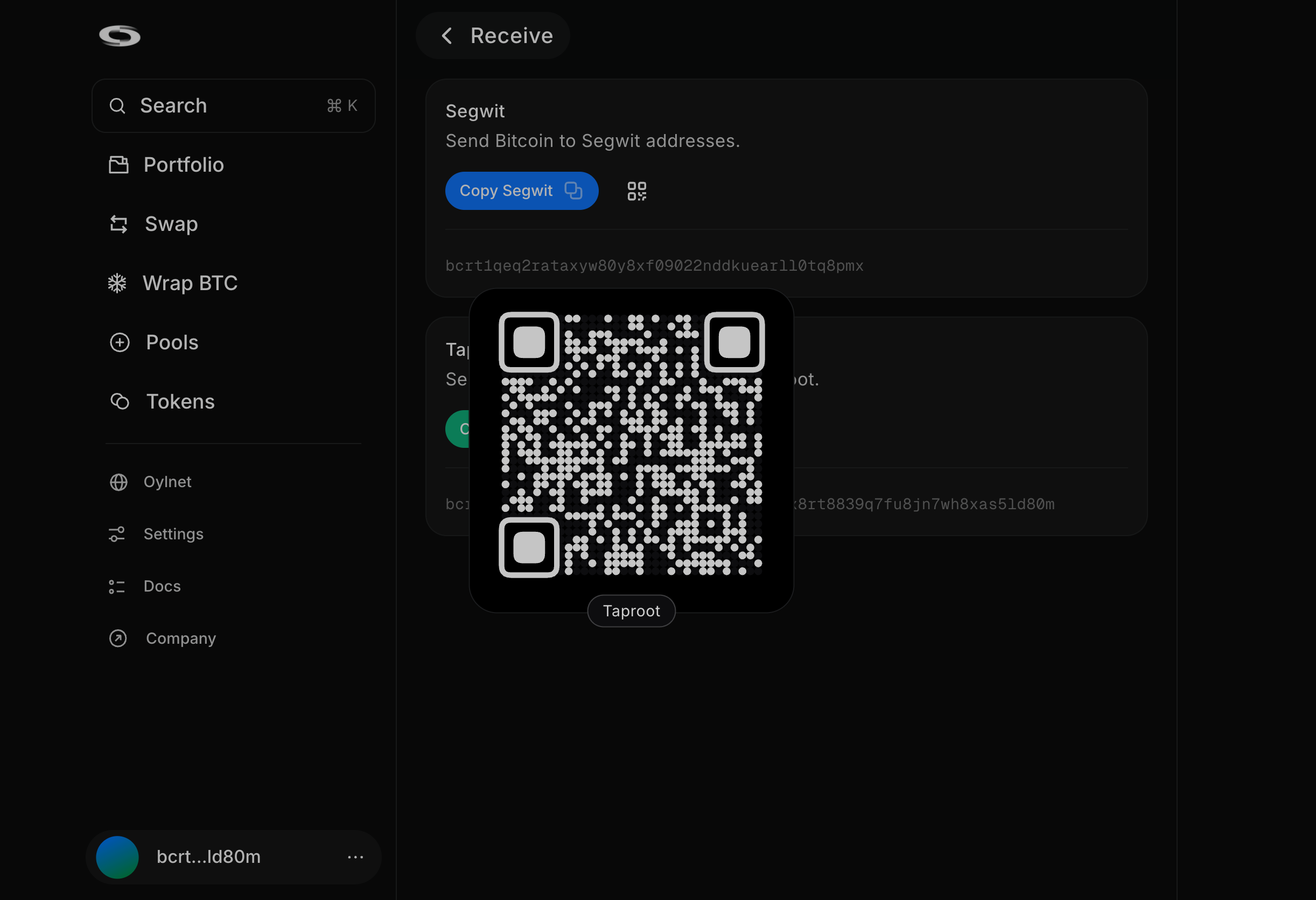Click the Settings sliders icon
This screenshot has height=900, width=1316.
point(117,535)
